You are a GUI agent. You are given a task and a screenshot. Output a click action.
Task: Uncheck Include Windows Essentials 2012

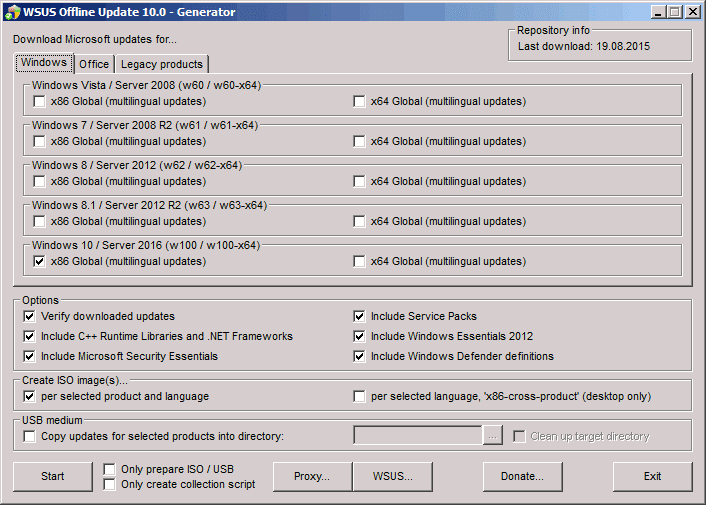point(359,336)
